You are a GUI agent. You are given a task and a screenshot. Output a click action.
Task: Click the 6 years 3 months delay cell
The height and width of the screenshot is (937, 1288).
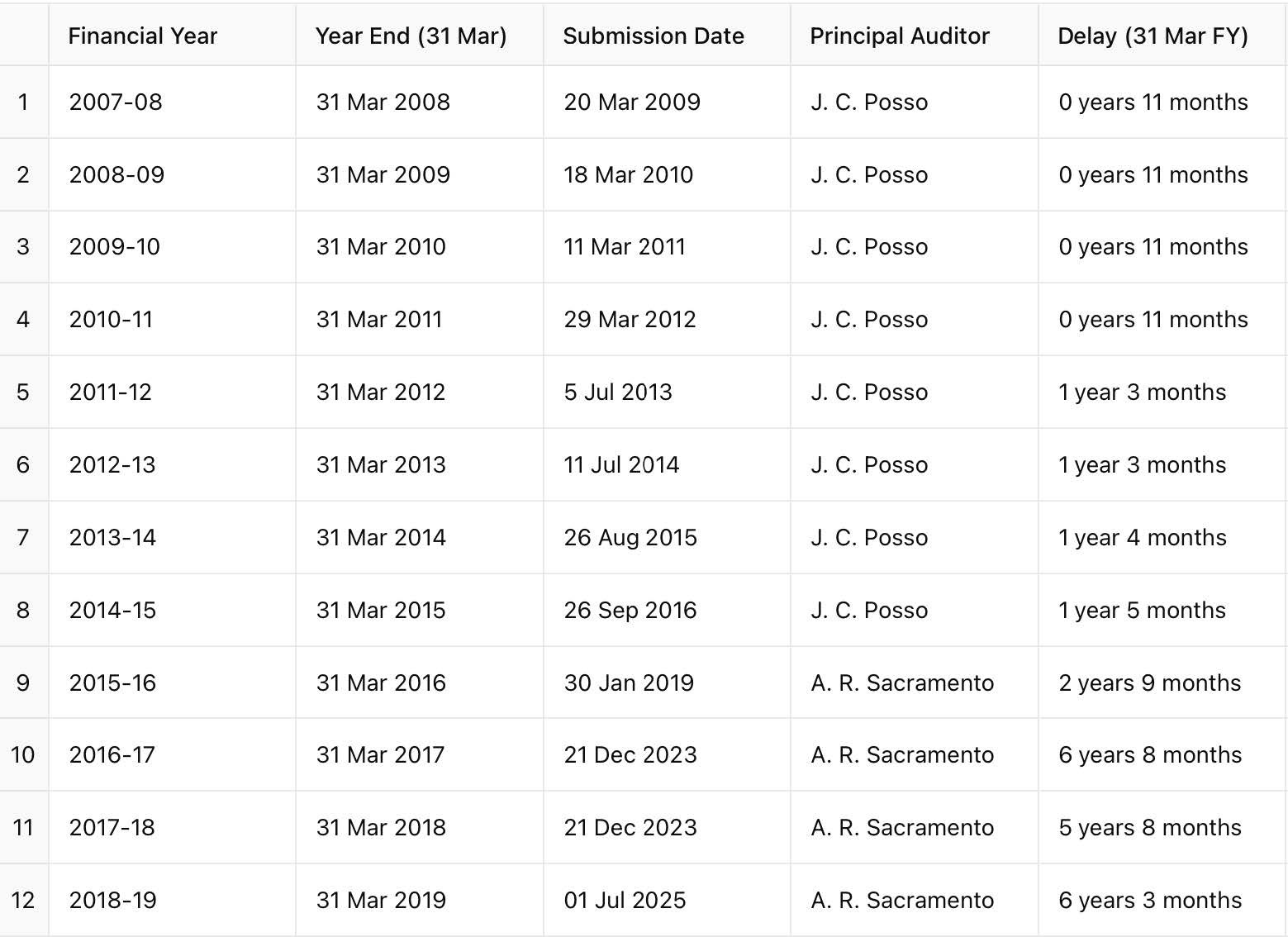(1150, 901)
